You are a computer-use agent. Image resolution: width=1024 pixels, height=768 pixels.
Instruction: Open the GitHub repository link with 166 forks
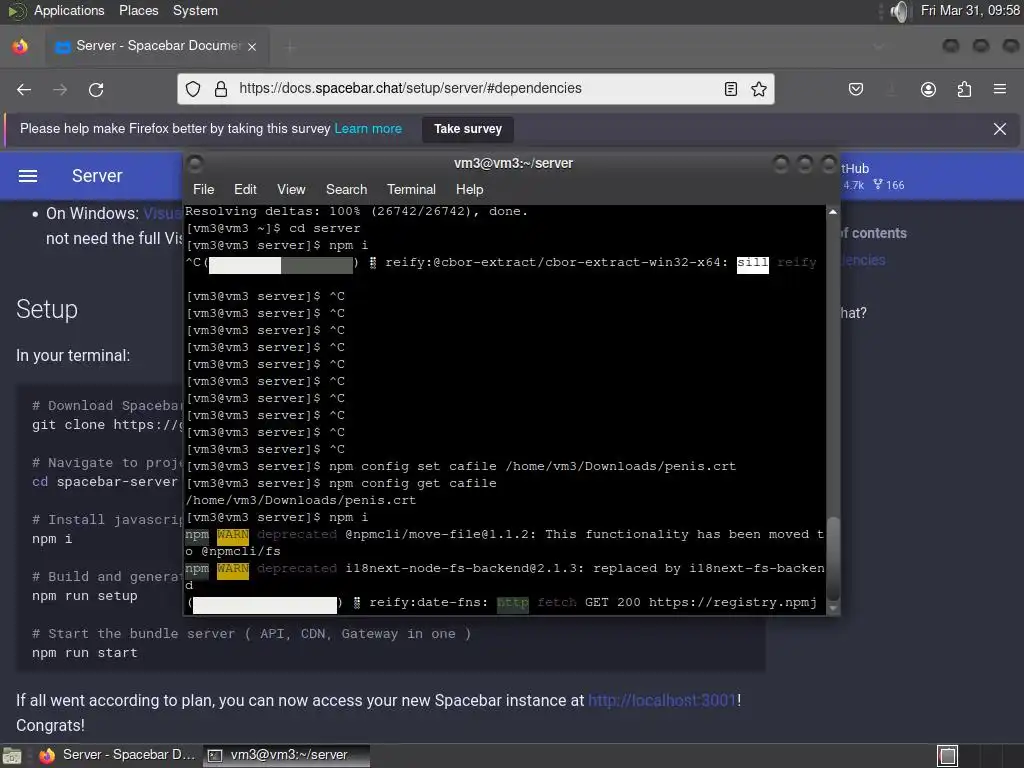872,176
